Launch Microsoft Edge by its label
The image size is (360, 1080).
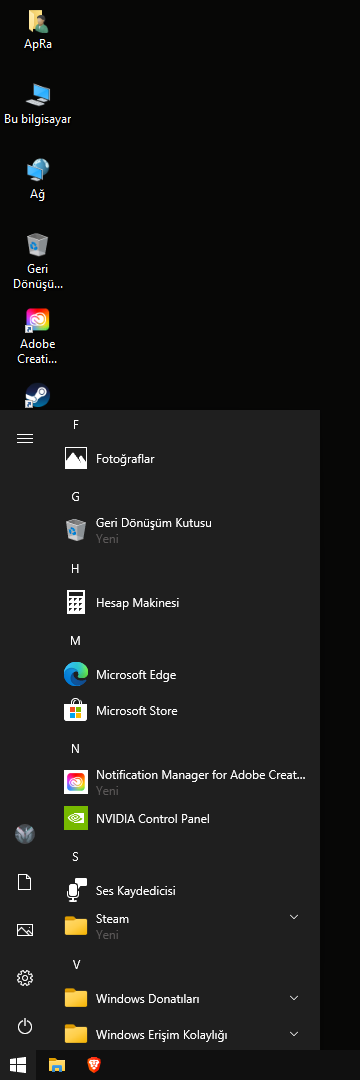pos(136,675)
